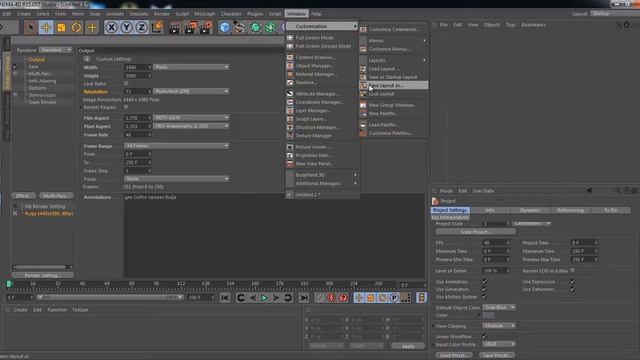
Task: Choose Save Layout as... menu entry
Action: [x=393, y=85]
